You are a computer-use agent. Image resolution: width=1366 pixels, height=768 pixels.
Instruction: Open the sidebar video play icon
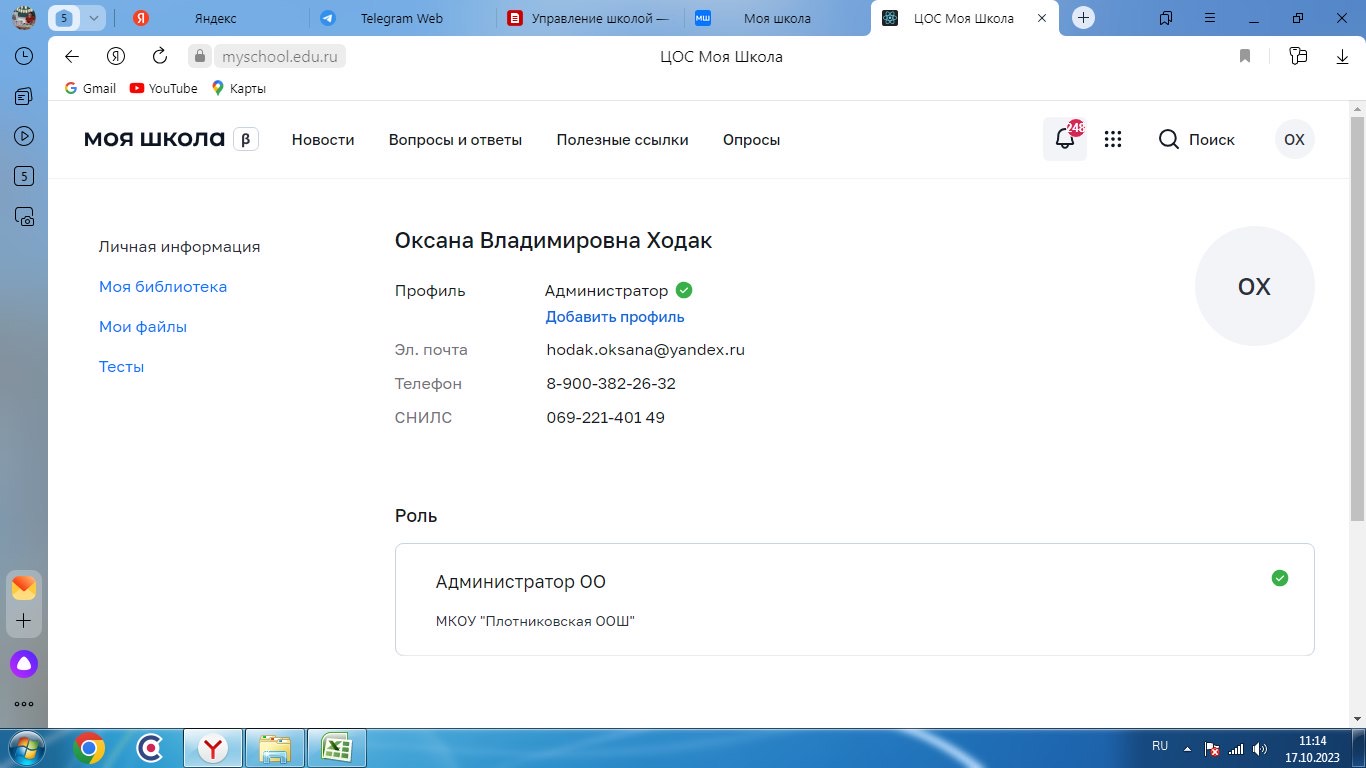[24, 136]
